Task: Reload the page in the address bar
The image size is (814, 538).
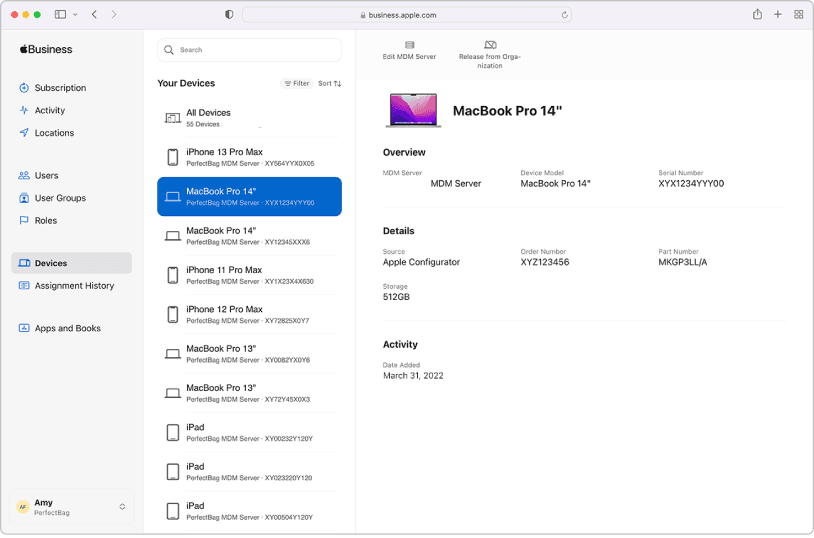Action: [x=565, y=15]
